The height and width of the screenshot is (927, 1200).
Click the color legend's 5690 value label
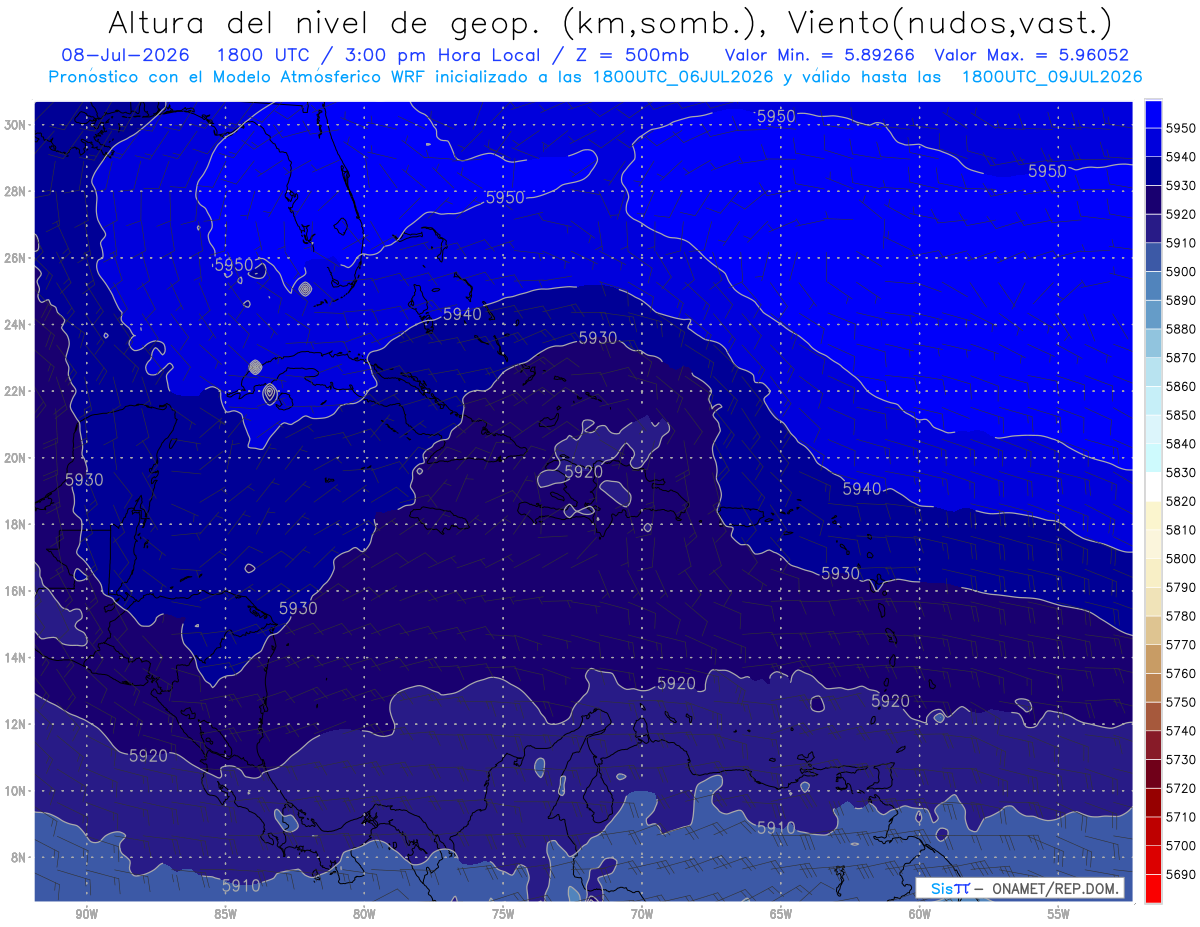1181,874
